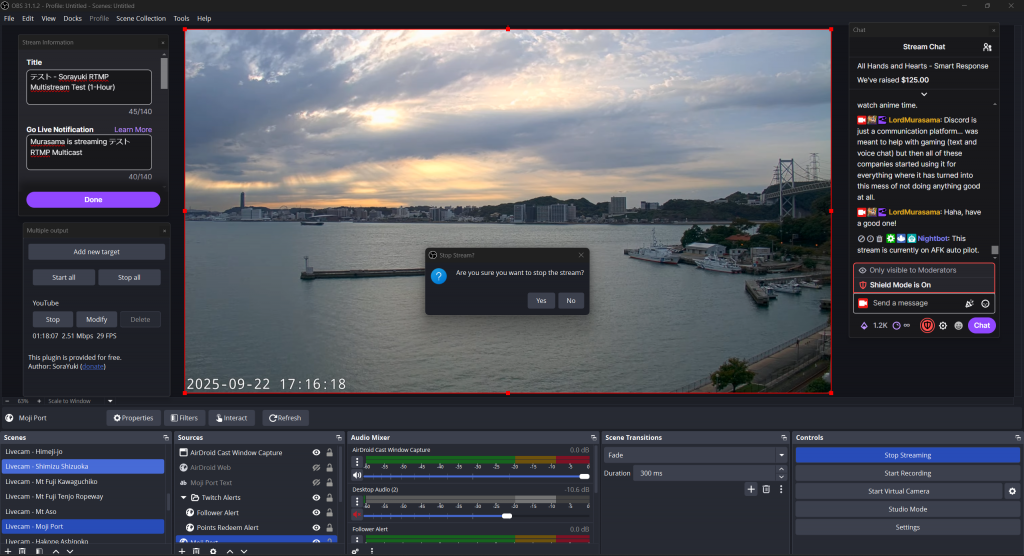Open chat settings gear icon
1024x556 pixels.
[x=943, y=325]
